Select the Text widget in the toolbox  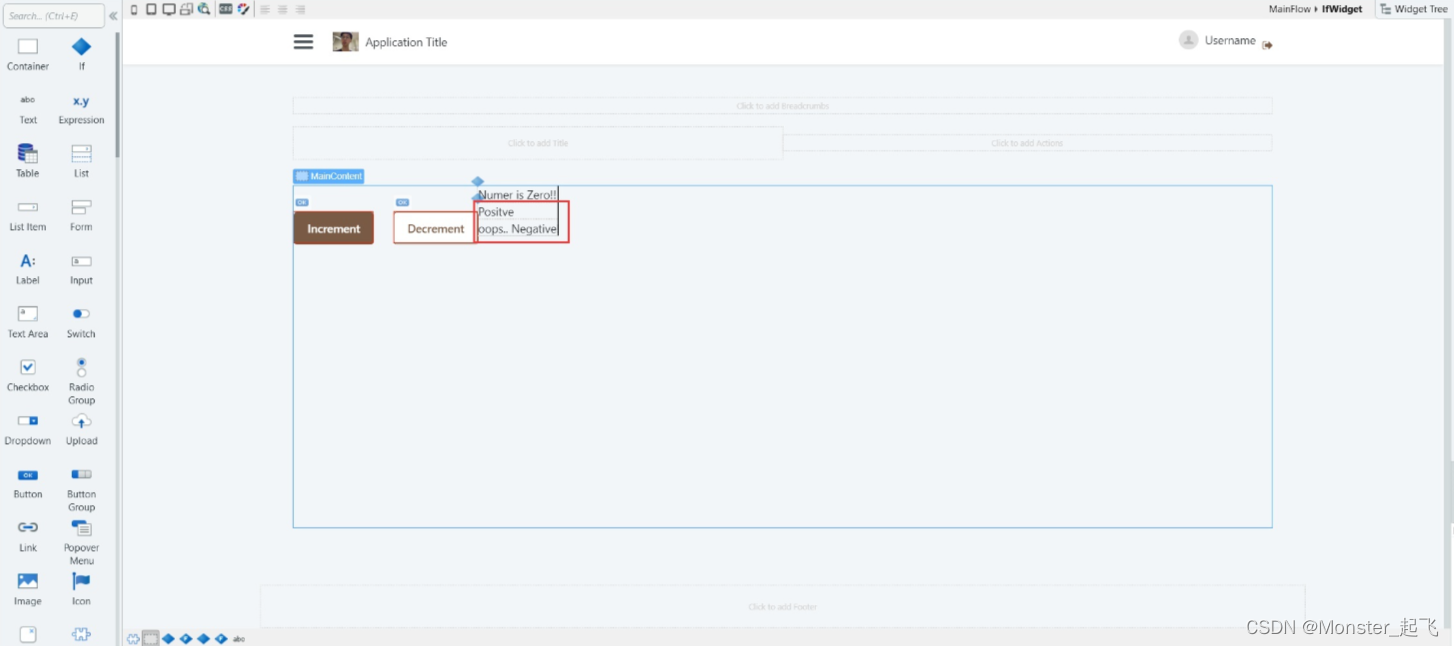(x=28, y=108)
